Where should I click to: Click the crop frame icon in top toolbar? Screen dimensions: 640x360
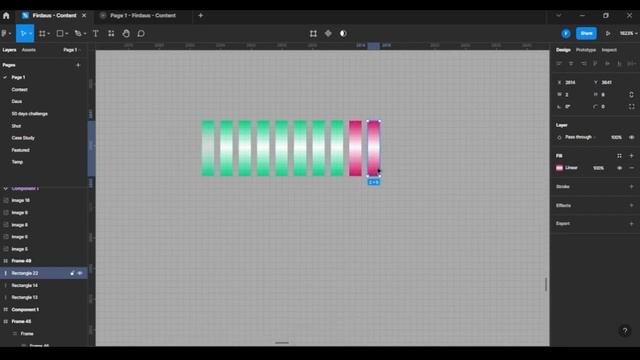pyautogui.click(x=313, y=33)
